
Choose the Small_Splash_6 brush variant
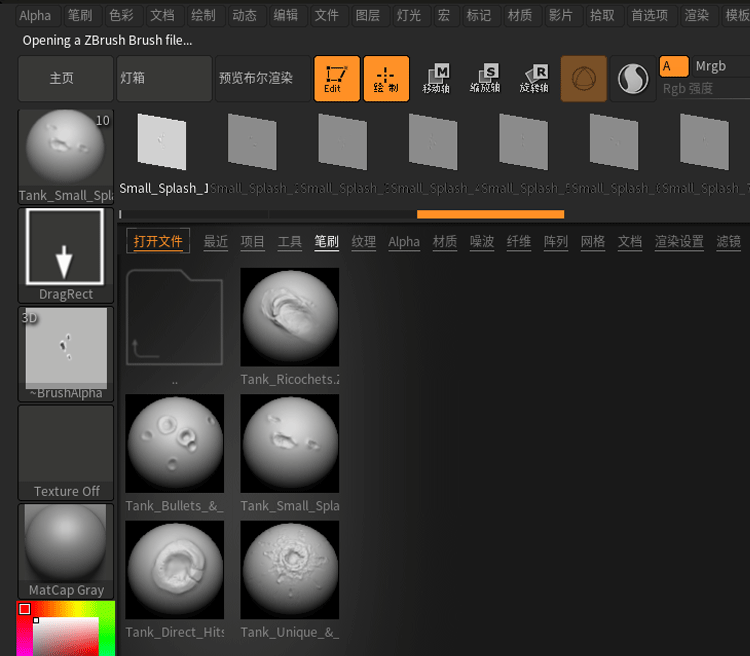614,154
